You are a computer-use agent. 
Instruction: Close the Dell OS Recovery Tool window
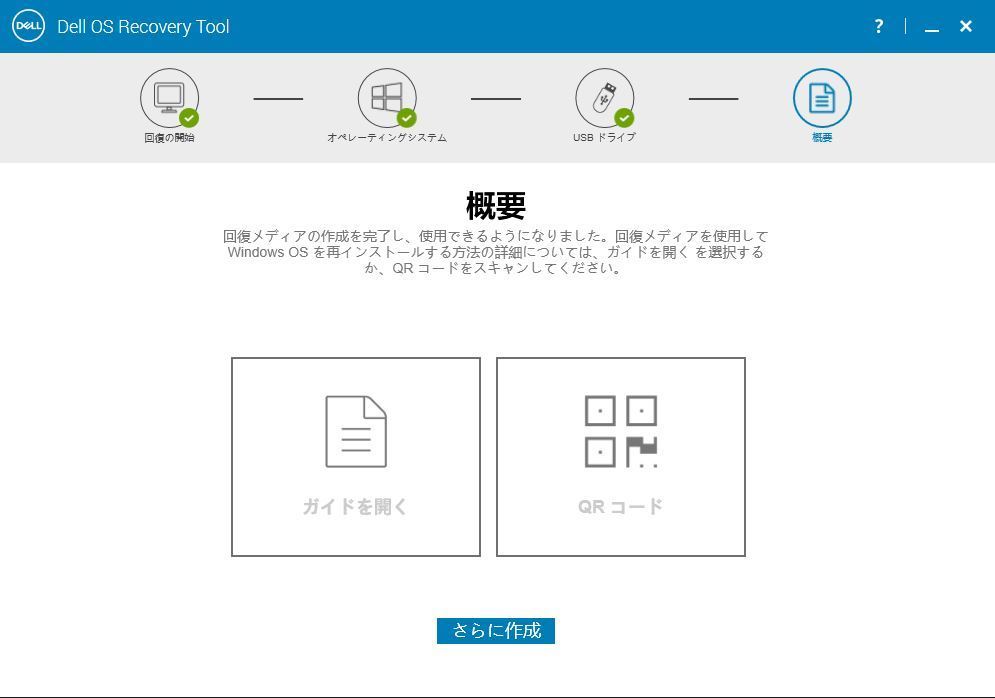pos(966,26)
